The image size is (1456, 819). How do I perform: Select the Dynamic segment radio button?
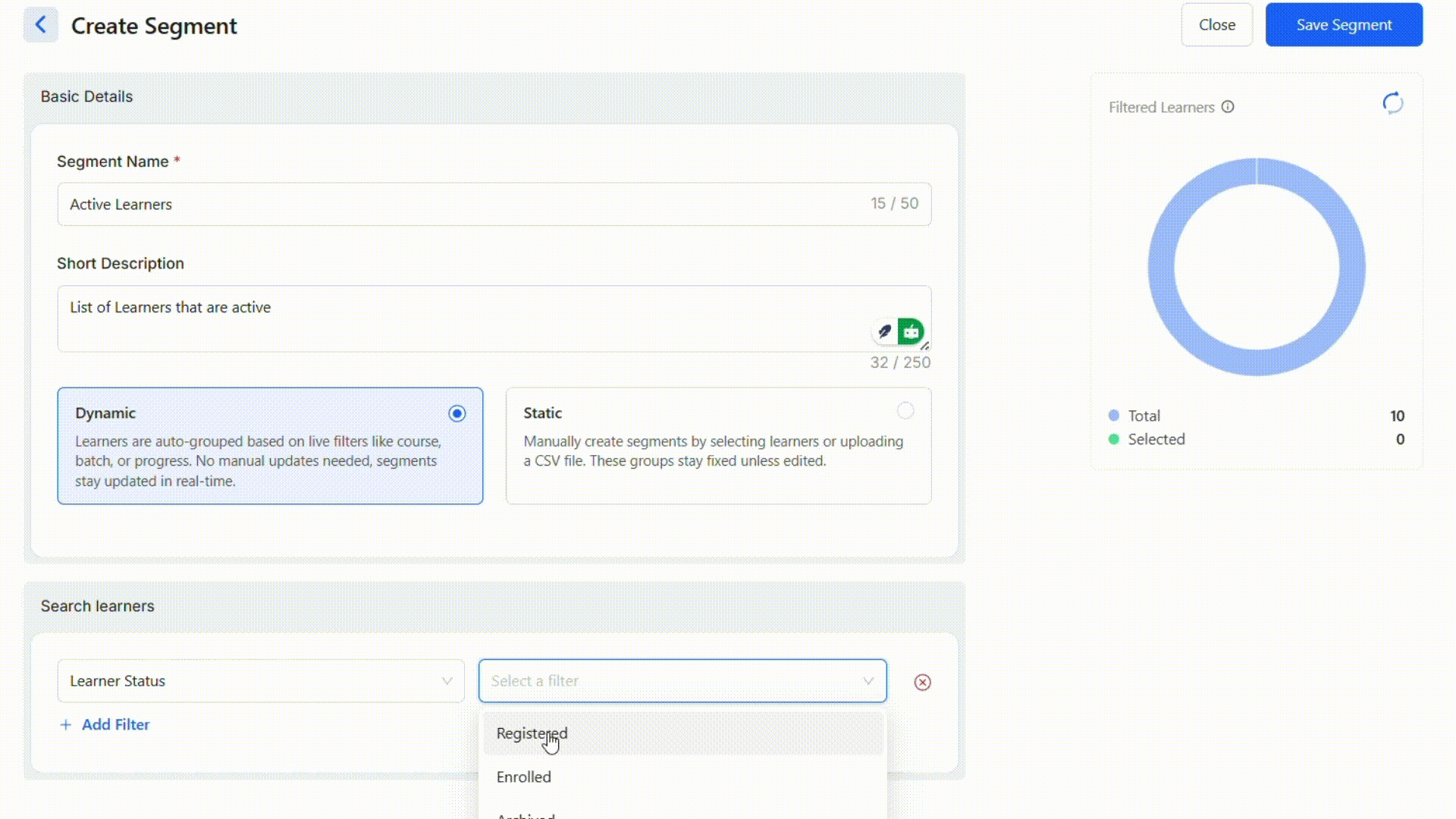pos(457,413)
